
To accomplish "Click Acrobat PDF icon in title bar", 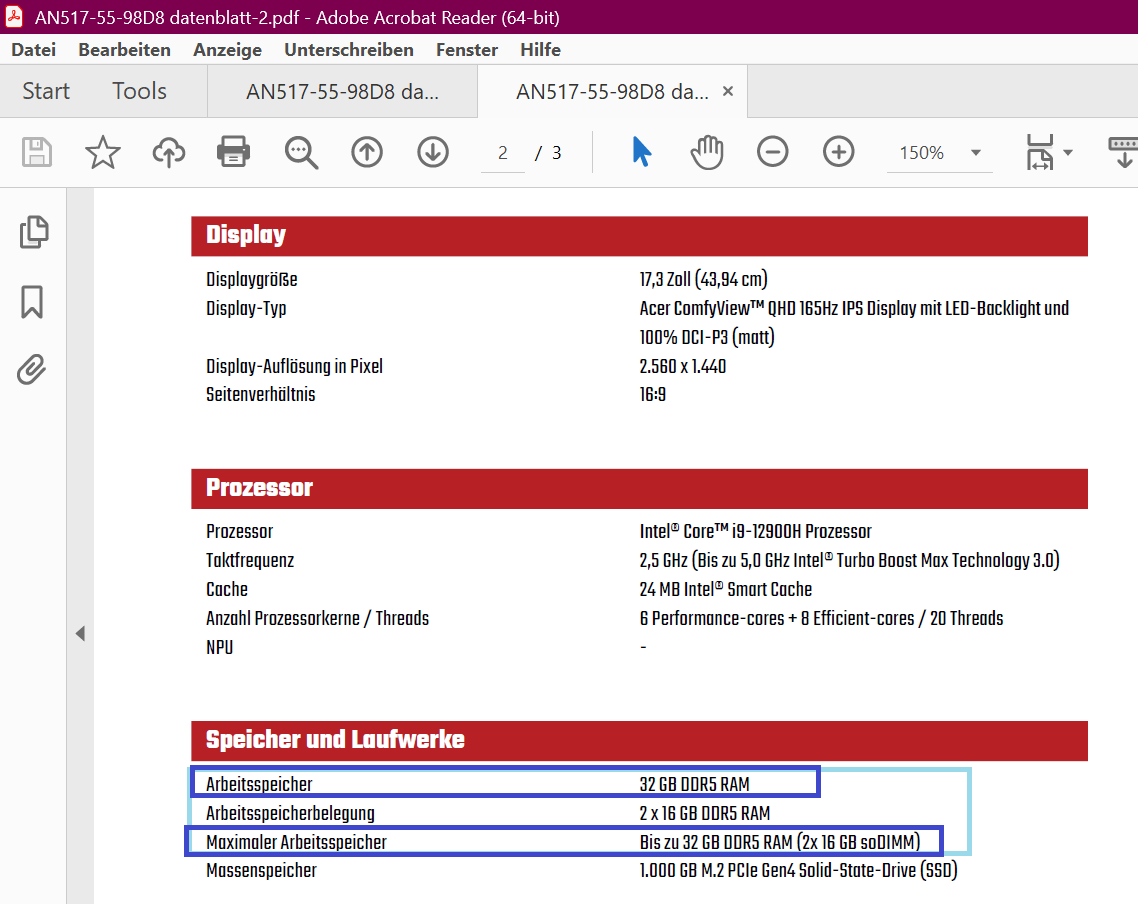I will point(14,17).
